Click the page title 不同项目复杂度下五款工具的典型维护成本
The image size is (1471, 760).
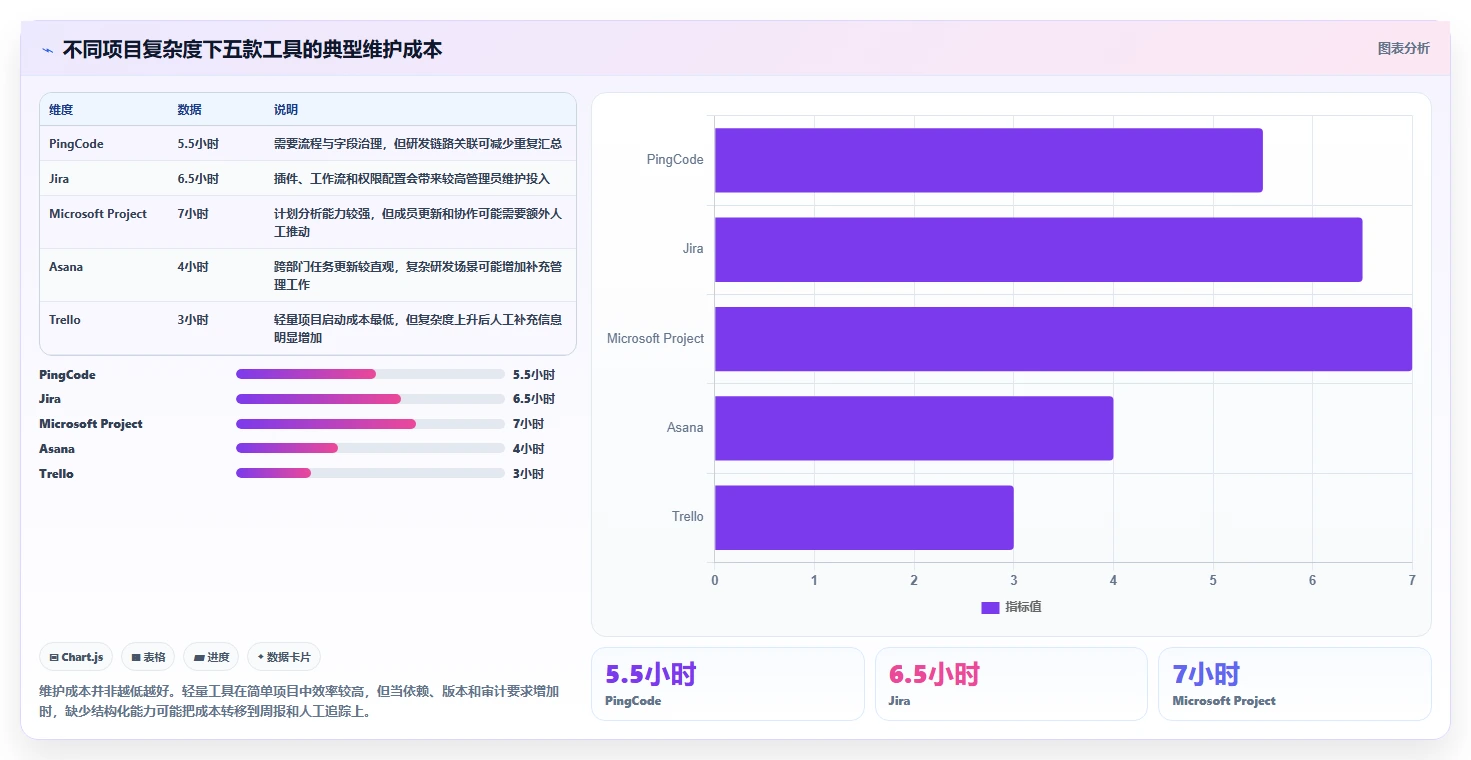click(252, 50)
